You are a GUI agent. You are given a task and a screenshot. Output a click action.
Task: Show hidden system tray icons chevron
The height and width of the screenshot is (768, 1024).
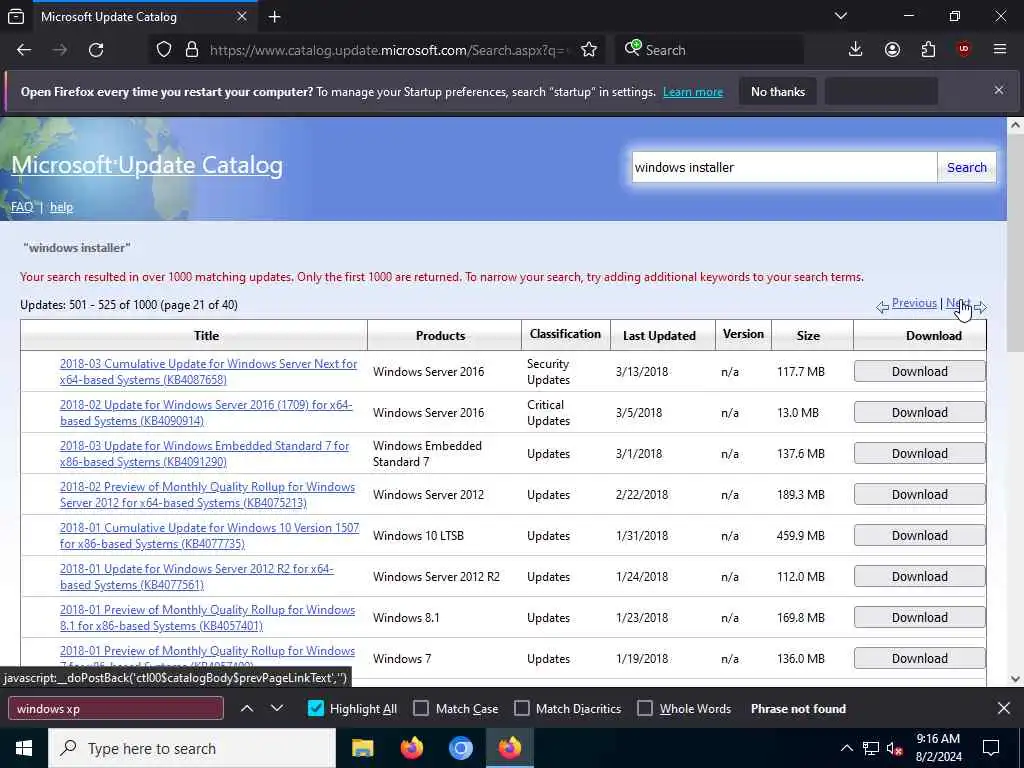click(x=846, y=748)
